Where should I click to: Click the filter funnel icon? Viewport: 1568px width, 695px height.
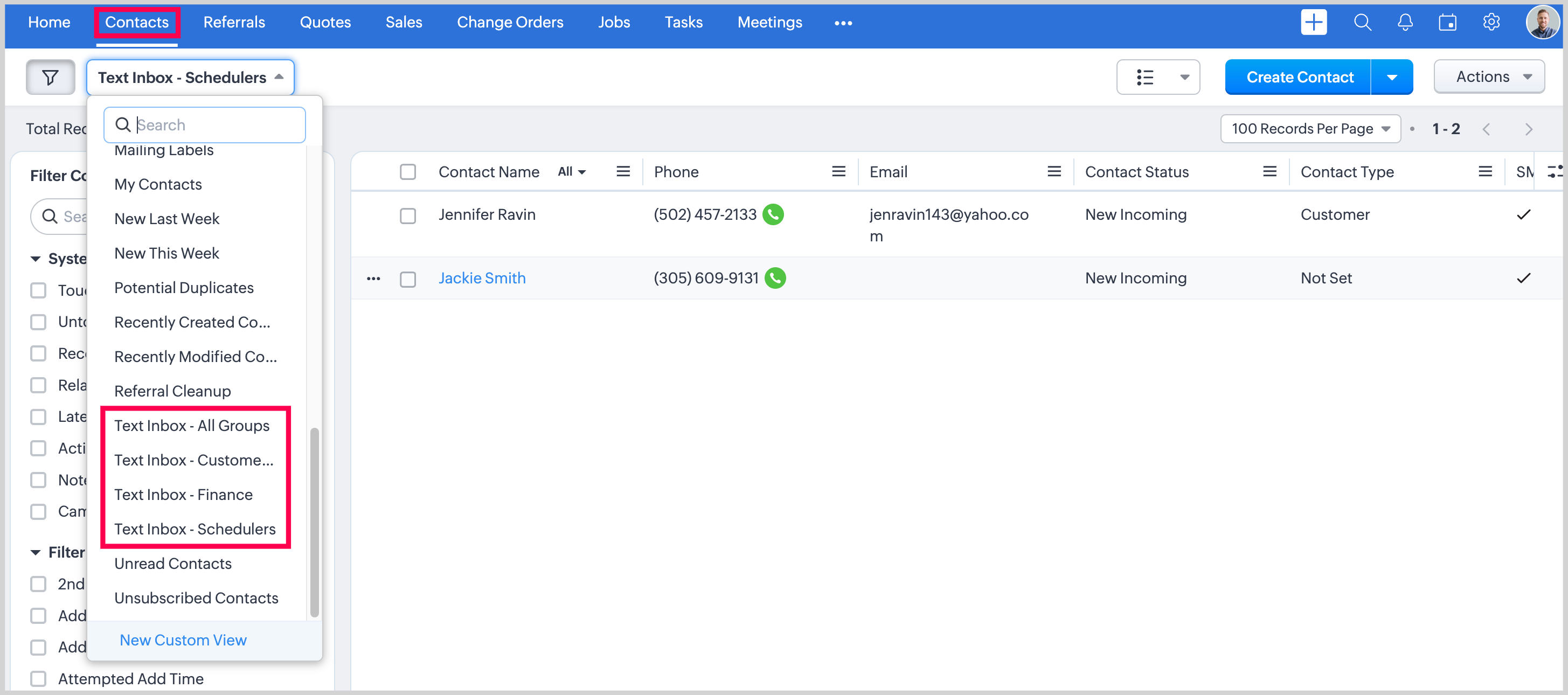click(51, 77)
